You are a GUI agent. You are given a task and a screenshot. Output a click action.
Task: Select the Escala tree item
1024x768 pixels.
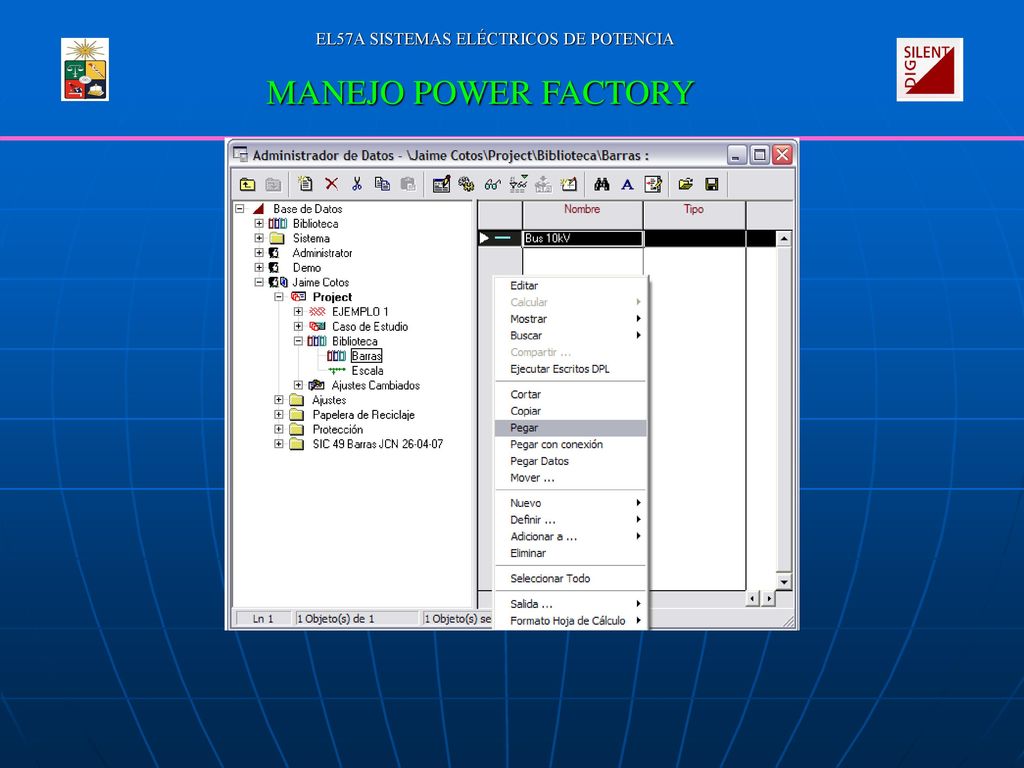[367, 370]
